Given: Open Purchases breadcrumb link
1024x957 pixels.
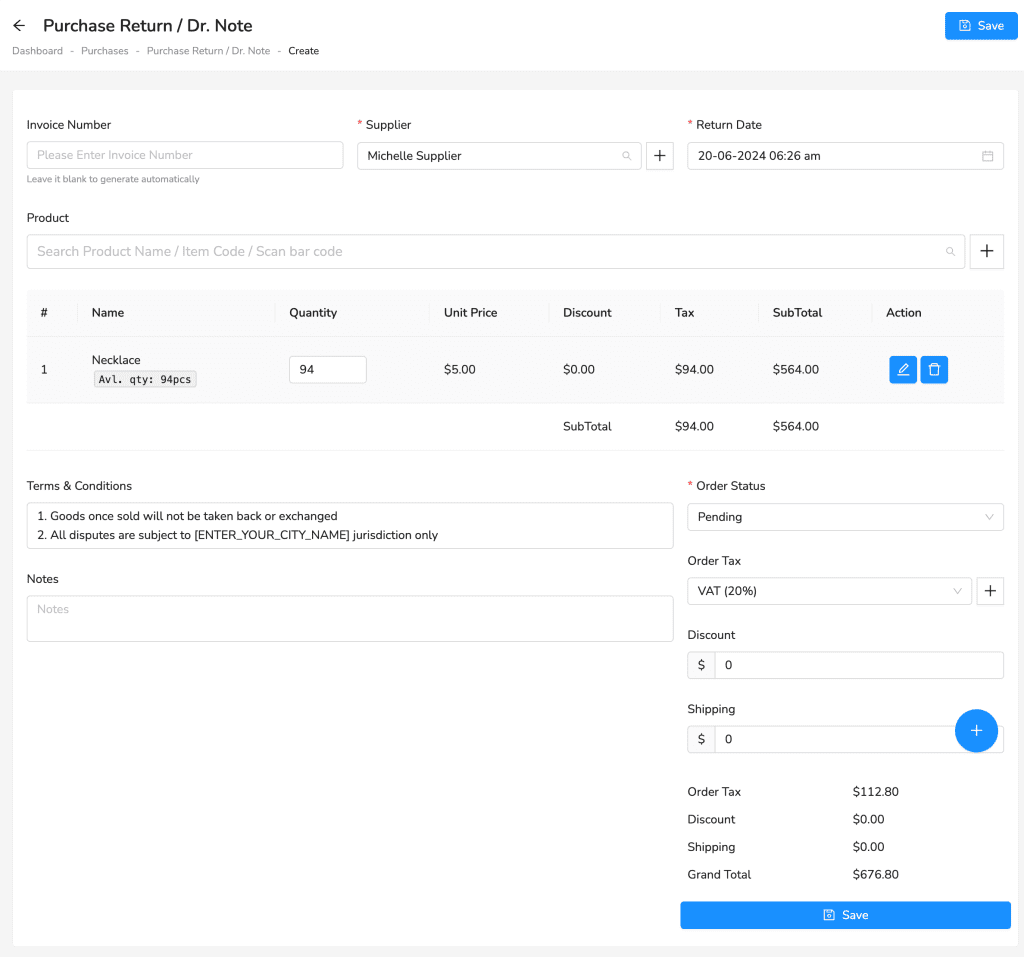Looking at the screenshot, I should click(104, 51).
